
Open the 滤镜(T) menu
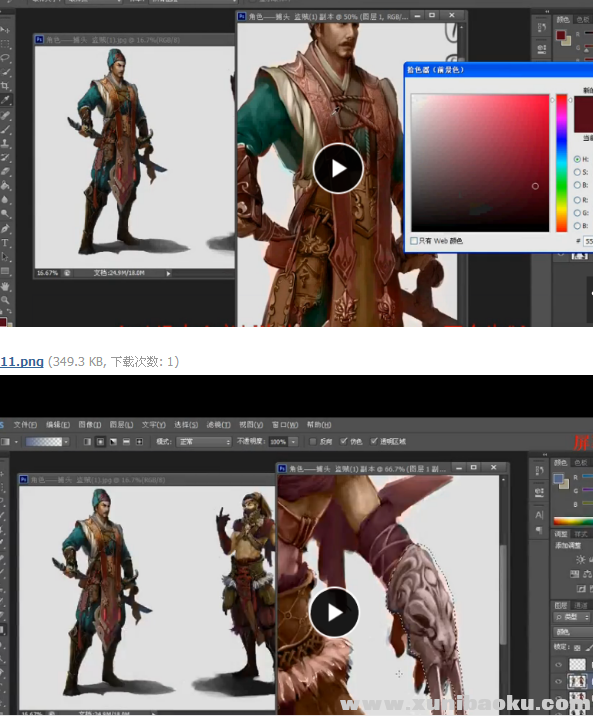click(x=218, y=425)
